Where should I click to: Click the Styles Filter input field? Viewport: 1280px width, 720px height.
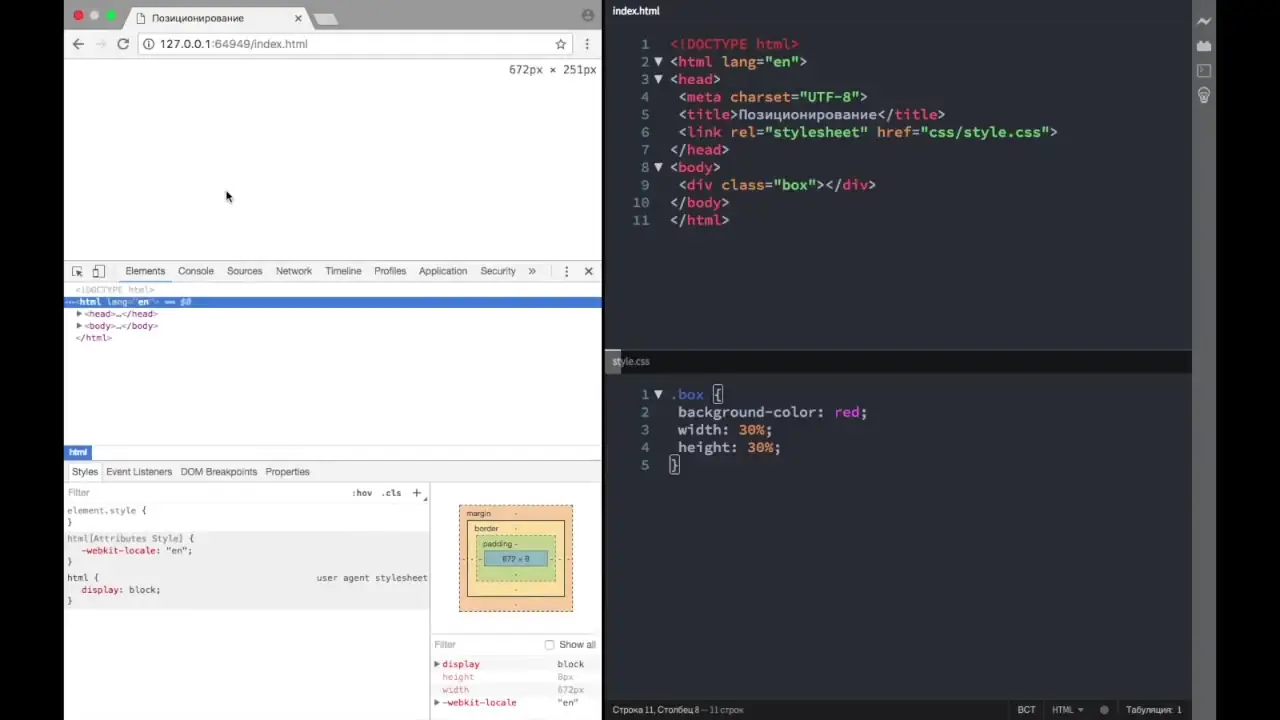point(205,493)
